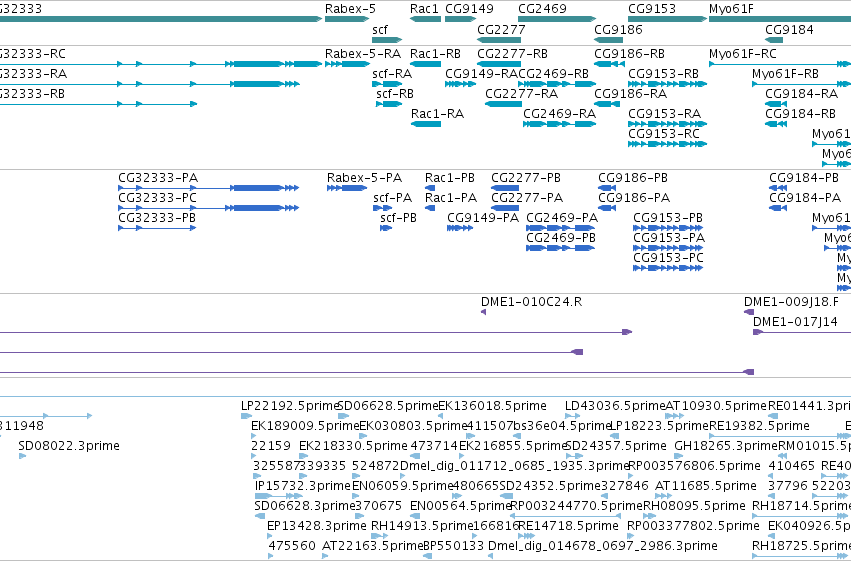Select transcript scf-RA
This screenshot has width=851, height=561.
click(387, 84)
